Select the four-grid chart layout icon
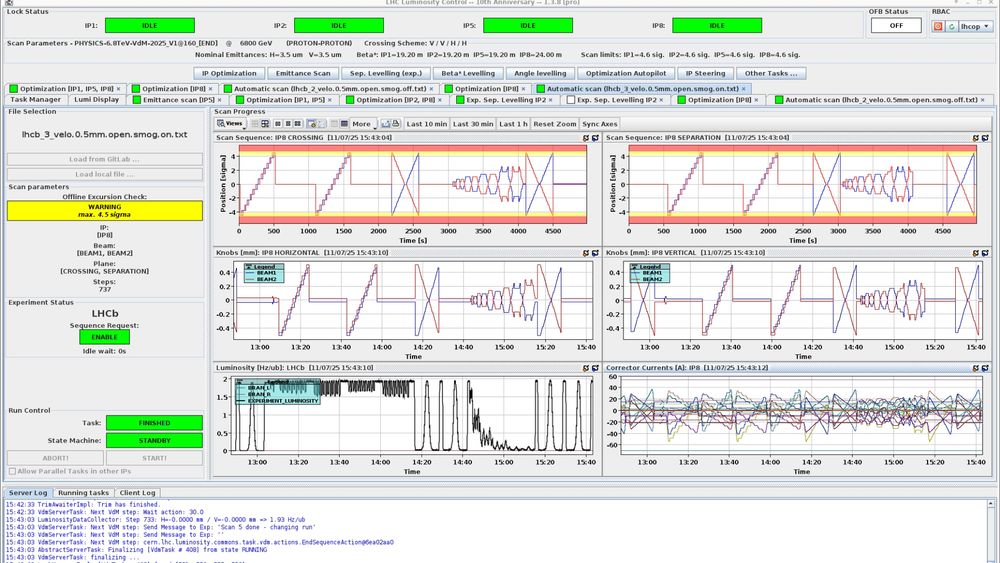 coord(298,124)
